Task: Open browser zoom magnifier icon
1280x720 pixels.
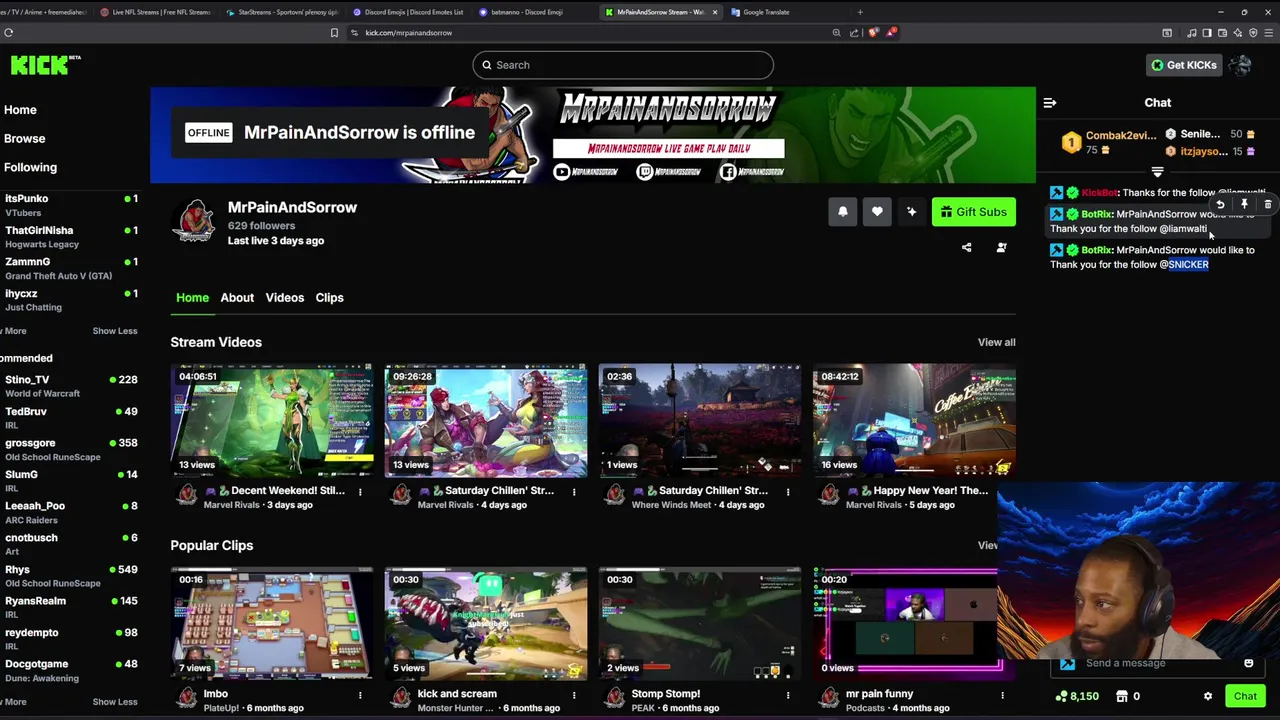Action: [836, 33]
